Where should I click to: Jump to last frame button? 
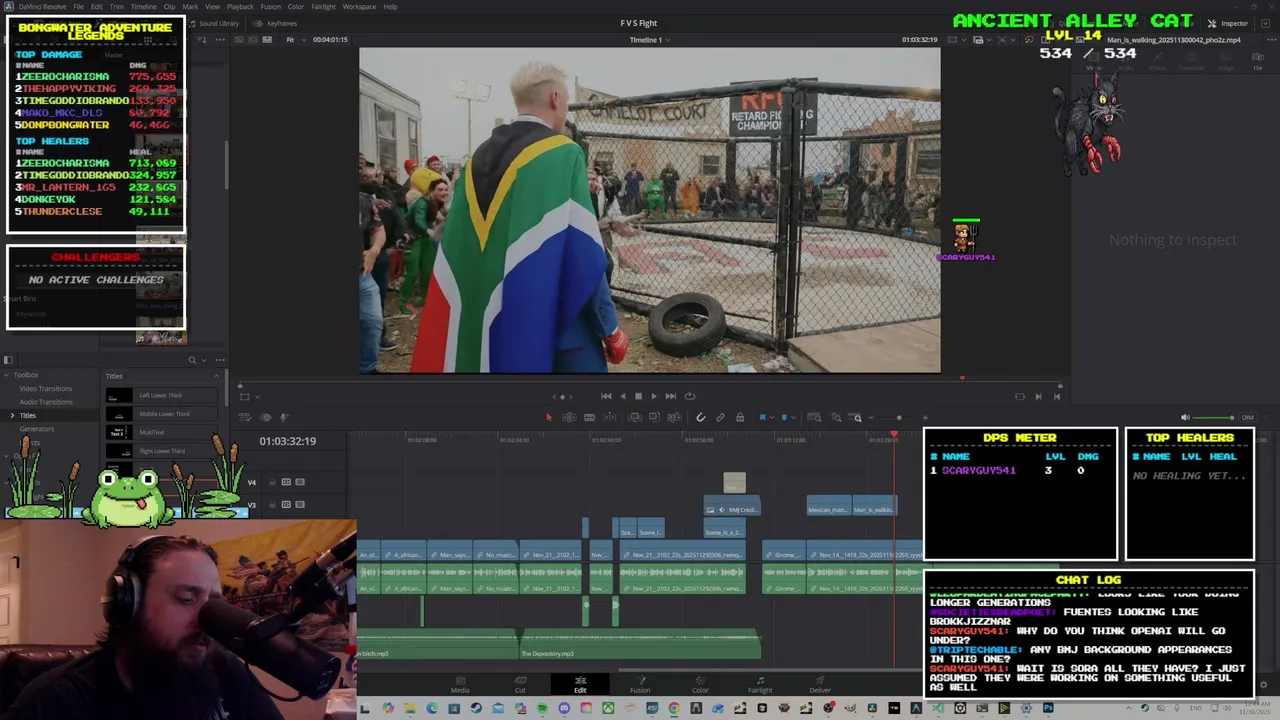tap(671, 396)
